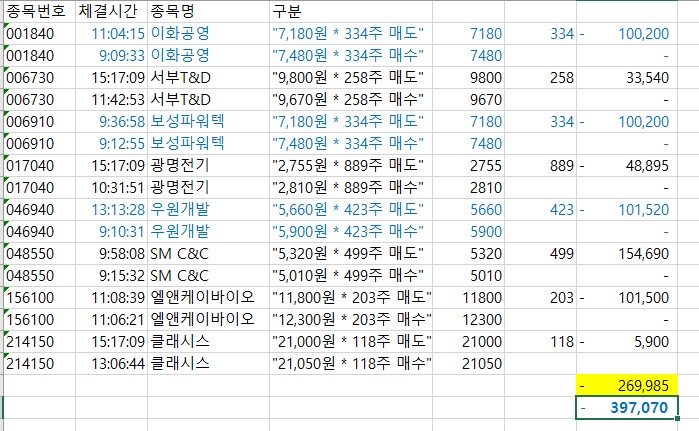This screenshot has width=699, height=431.
Task: Select loss cell 101,520
Action: point(627,209)
